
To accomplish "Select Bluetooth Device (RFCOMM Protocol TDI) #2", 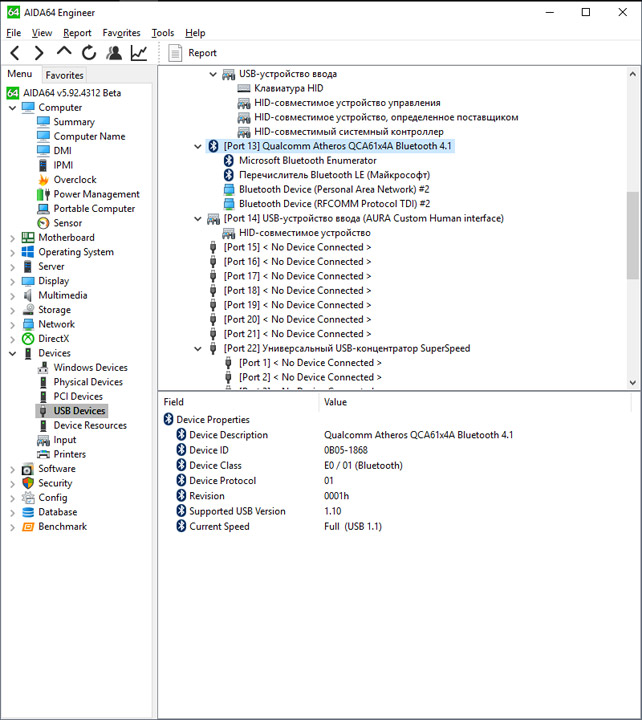I will point(335,204).
